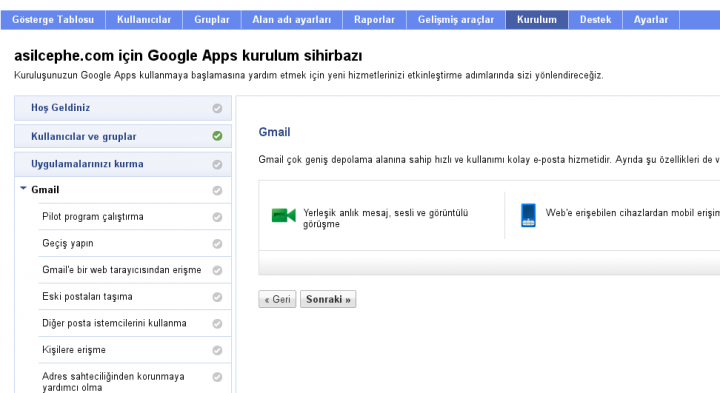Click the green video camera icon

point(283,215)
